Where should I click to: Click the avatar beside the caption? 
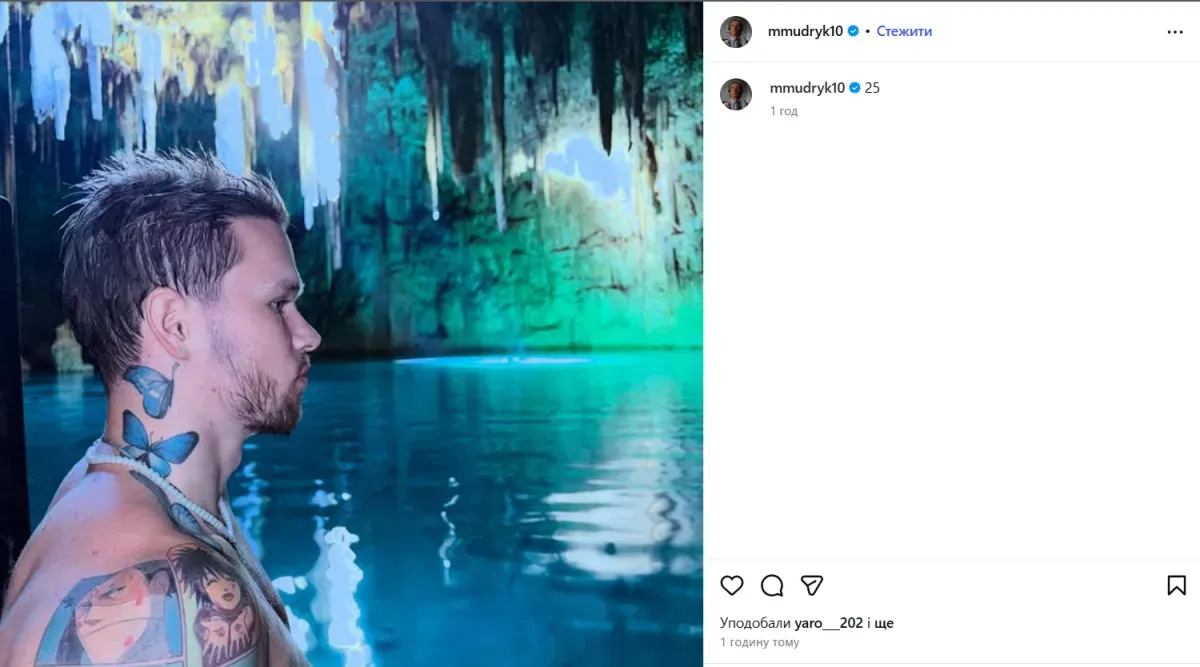[x=736, y=94]
